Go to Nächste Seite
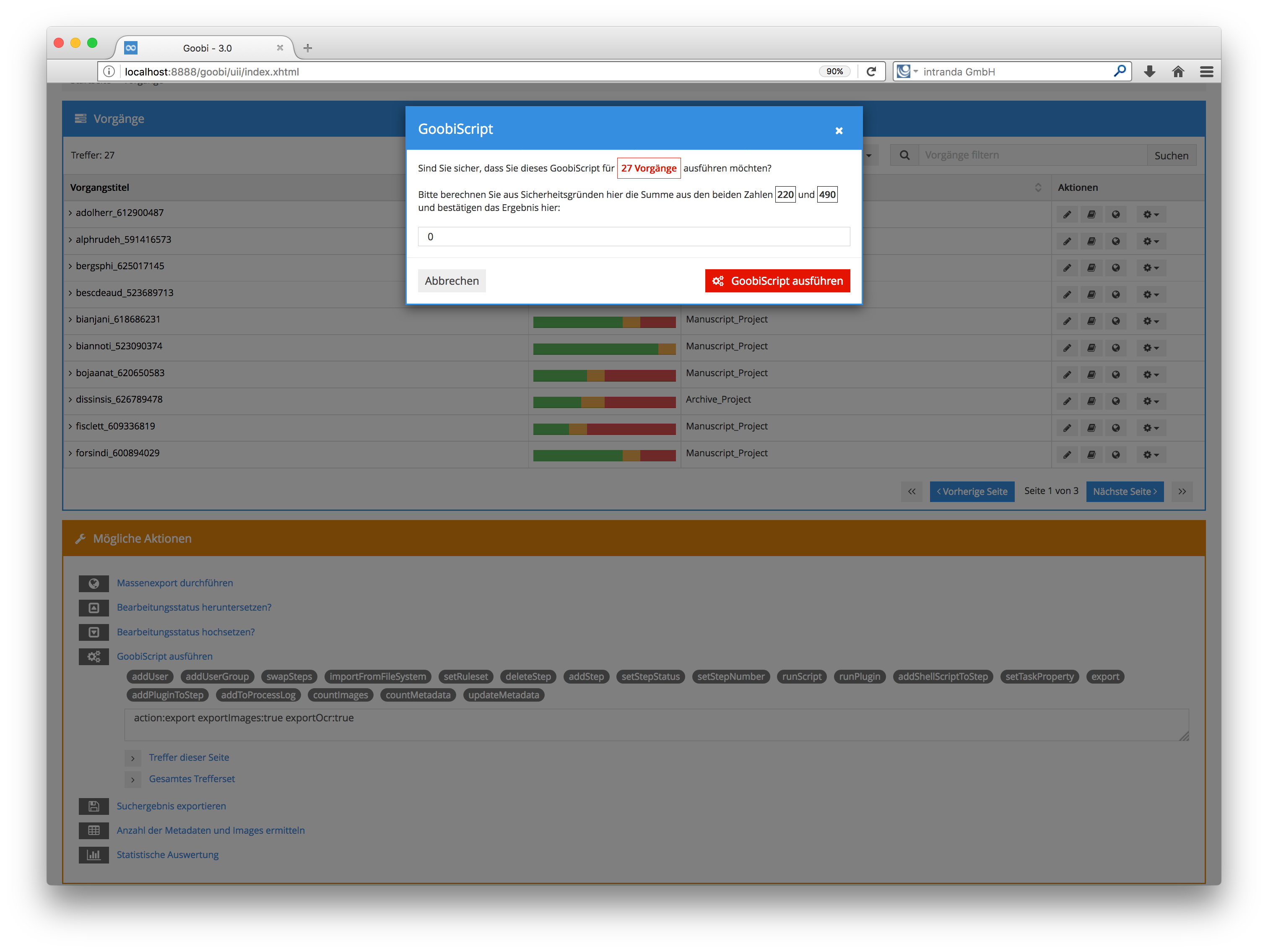 (1125, 492)
